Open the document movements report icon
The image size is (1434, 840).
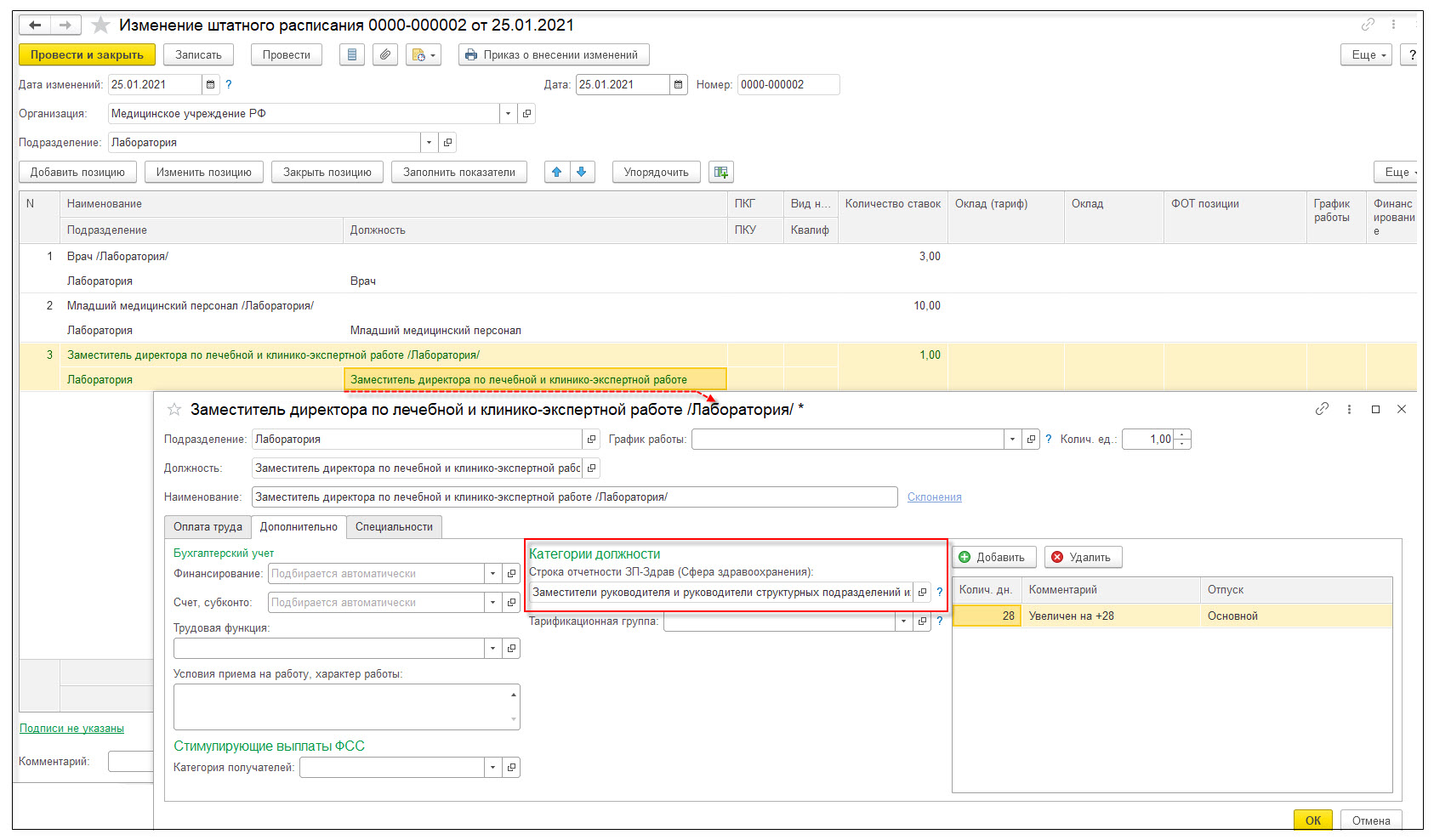[352, 54]
